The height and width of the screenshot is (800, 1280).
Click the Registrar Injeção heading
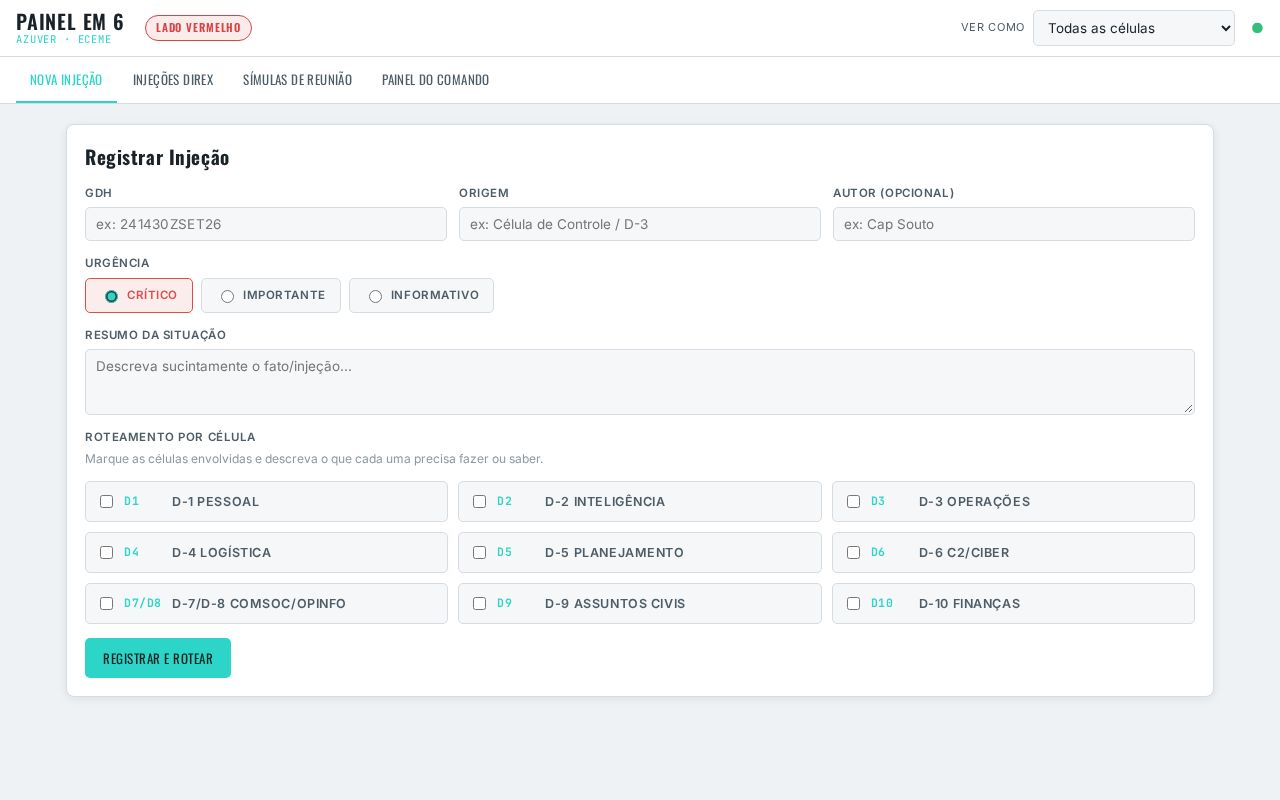pos(157,157)
